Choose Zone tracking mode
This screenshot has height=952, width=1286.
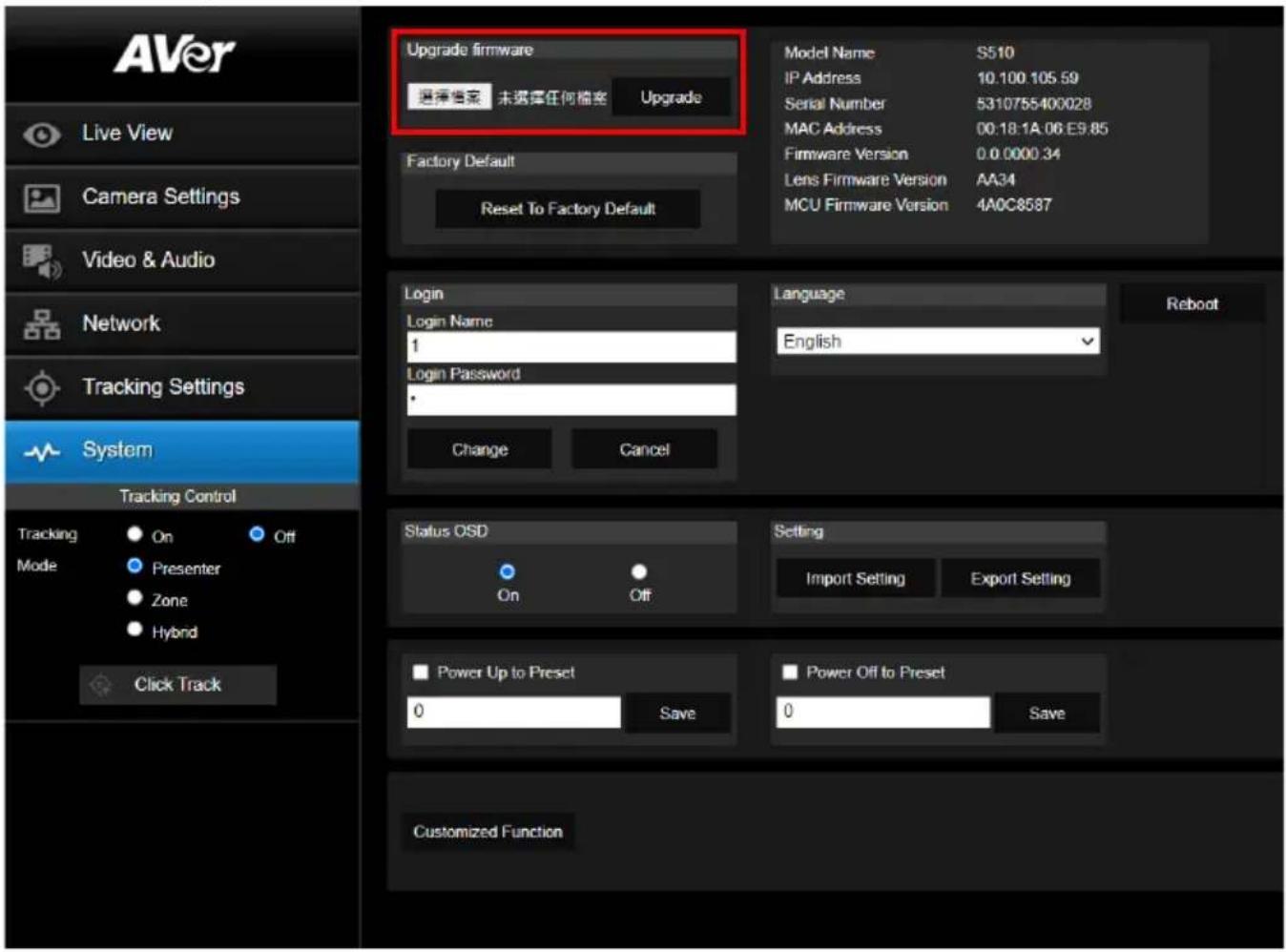[x=135, y=597]
